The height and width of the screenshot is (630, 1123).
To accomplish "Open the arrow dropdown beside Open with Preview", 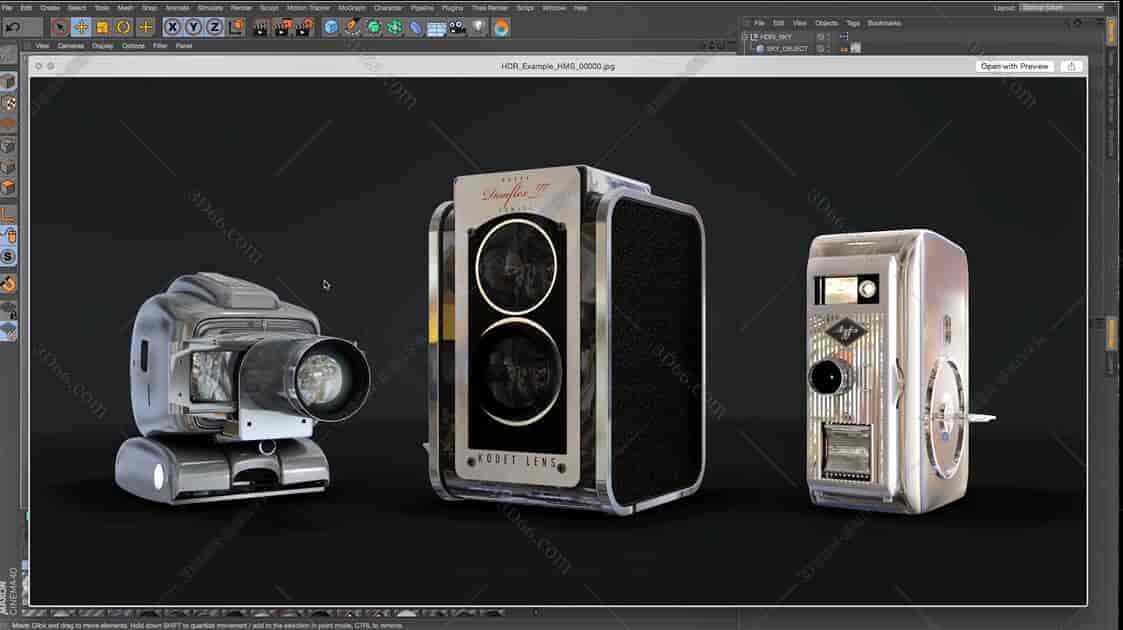I will tap(1070, 66).
